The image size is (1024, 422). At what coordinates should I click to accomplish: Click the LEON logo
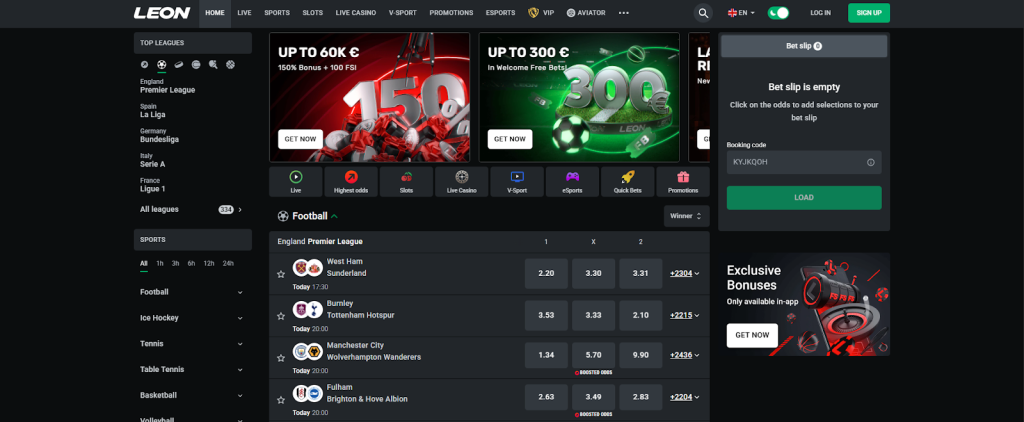[x=162, y=13]
